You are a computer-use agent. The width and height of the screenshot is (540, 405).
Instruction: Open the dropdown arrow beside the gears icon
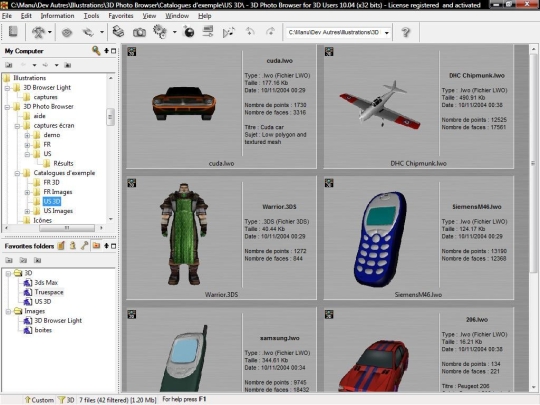[175, 32]
